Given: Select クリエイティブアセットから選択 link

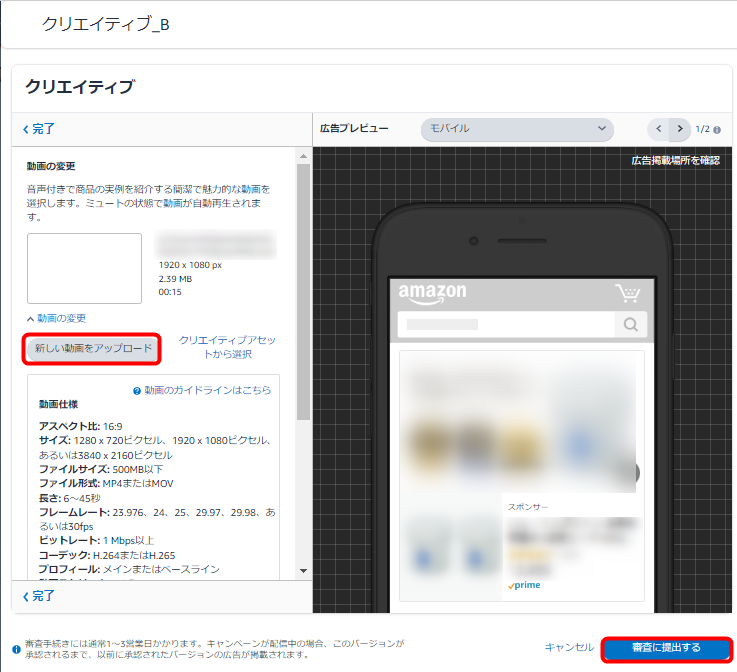Looking at the screenshot, I should [x=227, y=347].
